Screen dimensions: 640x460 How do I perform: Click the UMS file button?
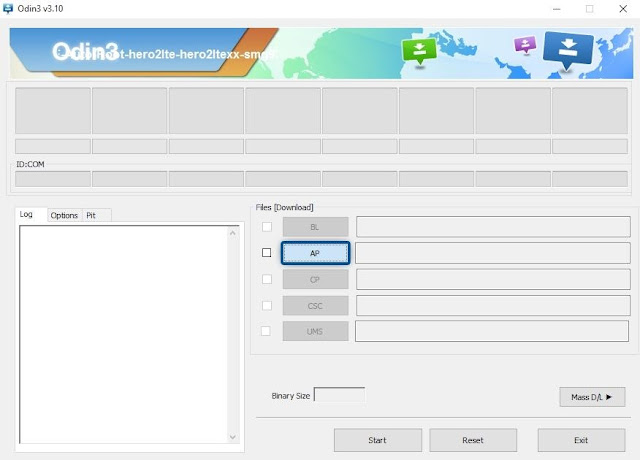click(x=316, y=331)
